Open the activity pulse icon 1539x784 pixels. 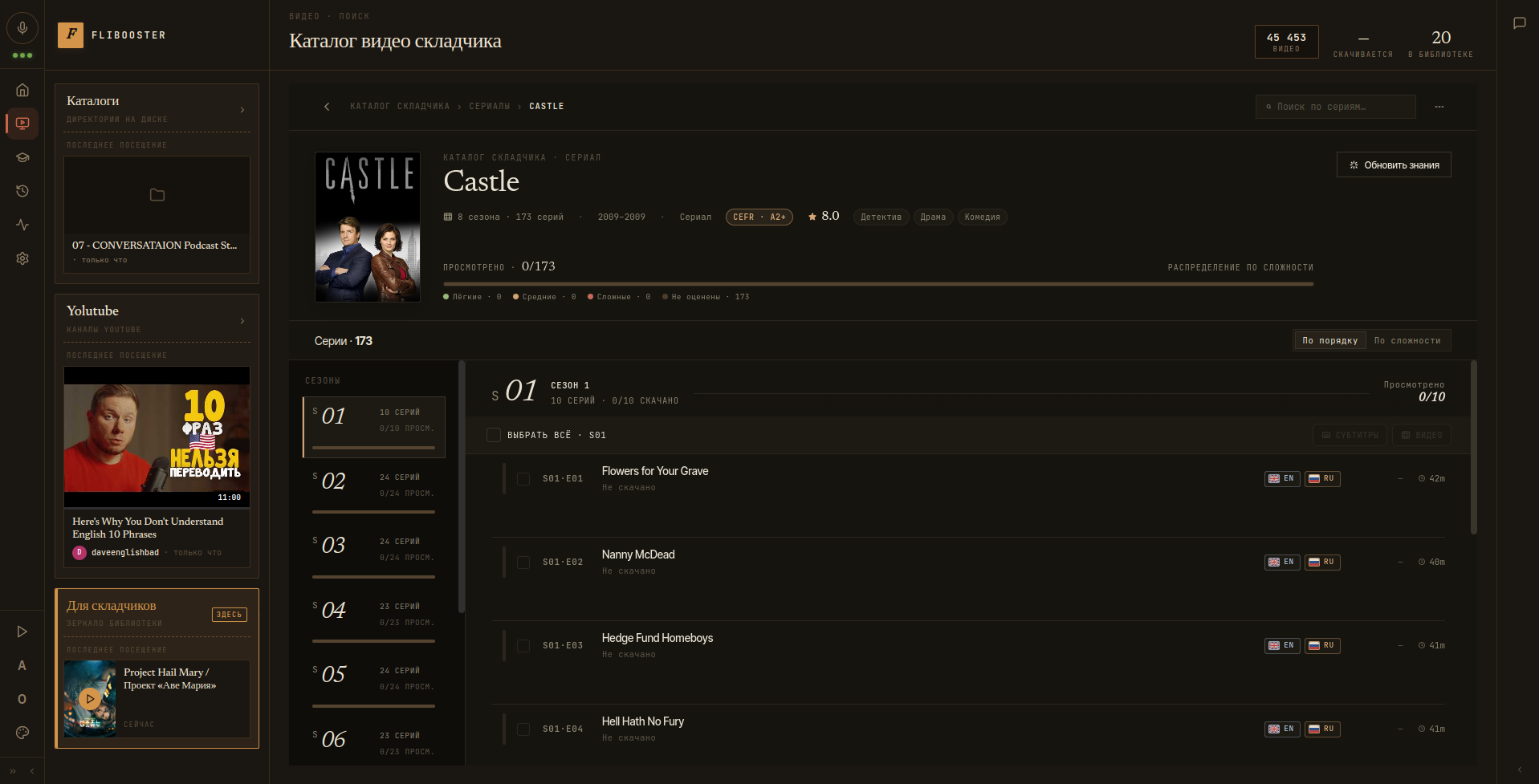22,225
